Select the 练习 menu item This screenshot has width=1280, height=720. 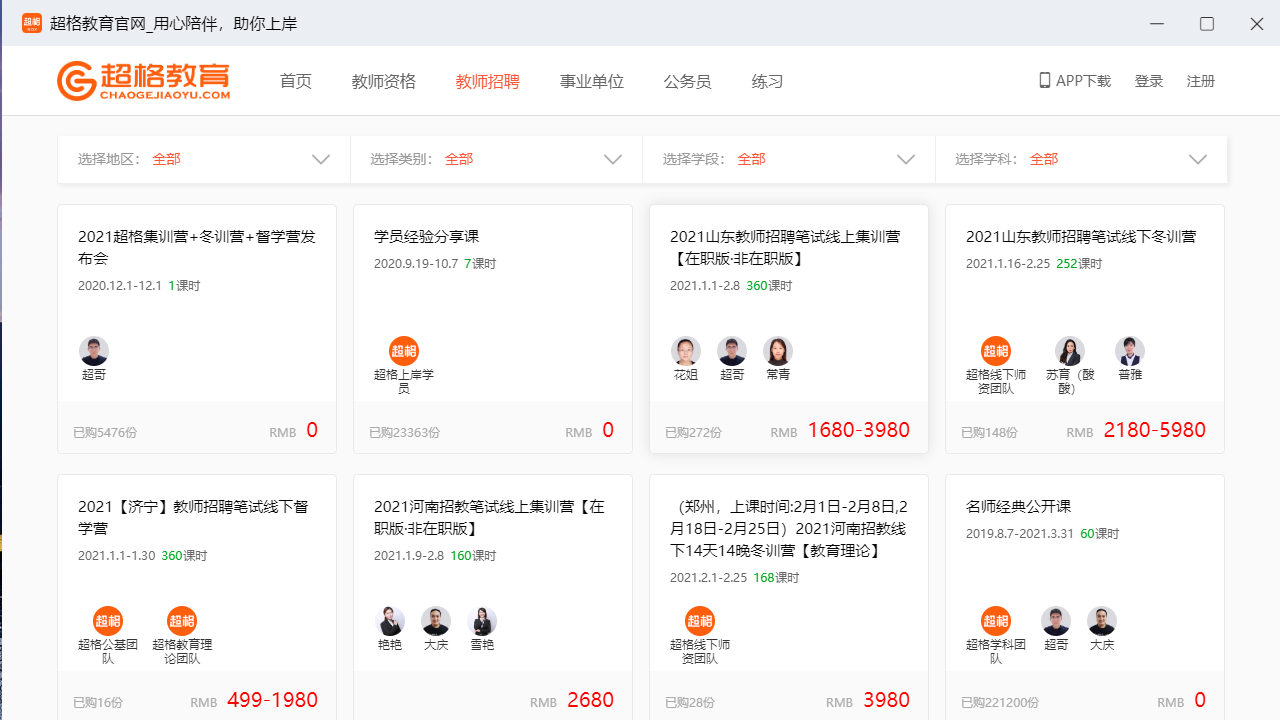[767, 81]
